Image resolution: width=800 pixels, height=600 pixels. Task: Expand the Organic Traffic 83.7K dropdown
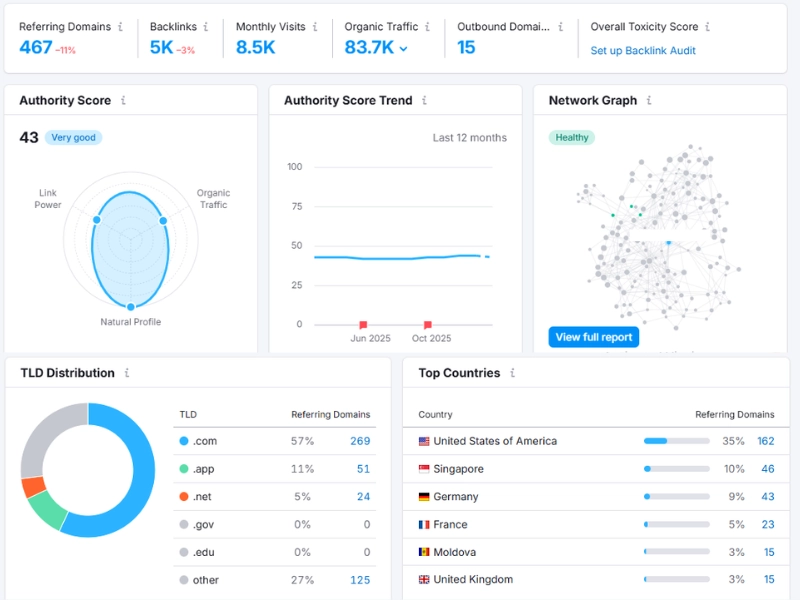tap(403, 48)
